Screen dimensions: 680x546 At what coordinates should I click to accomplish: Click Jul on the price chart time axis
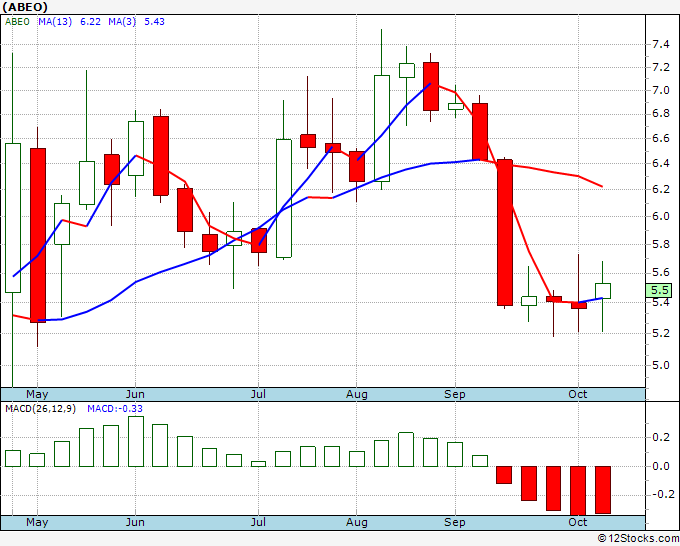(258, 394)
